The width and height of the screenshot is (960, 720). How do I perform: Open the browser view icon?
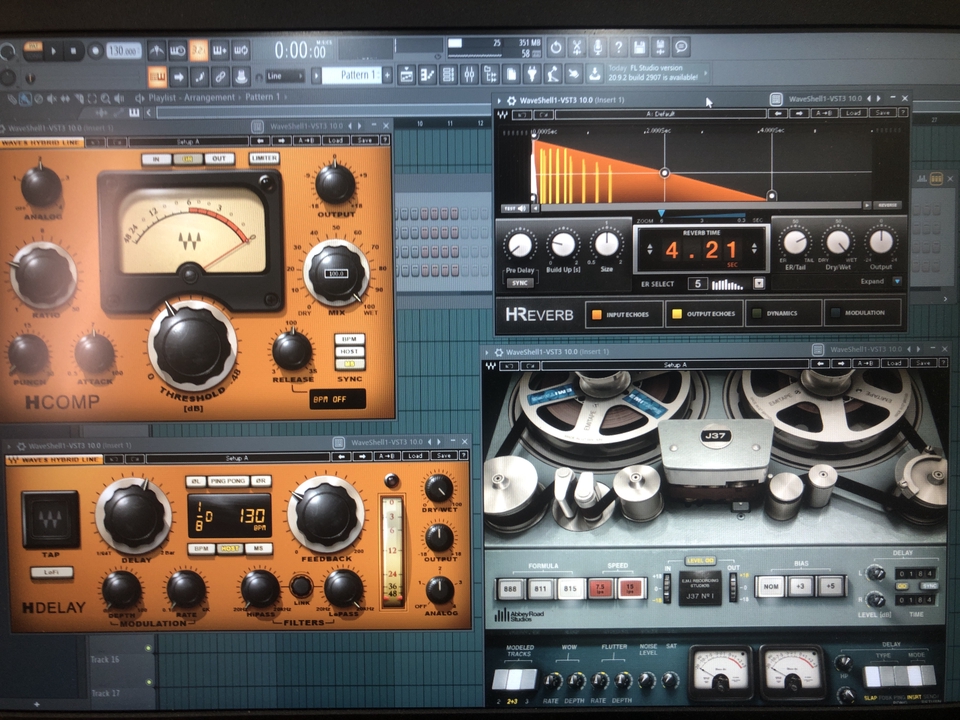(x=490, y=75)
